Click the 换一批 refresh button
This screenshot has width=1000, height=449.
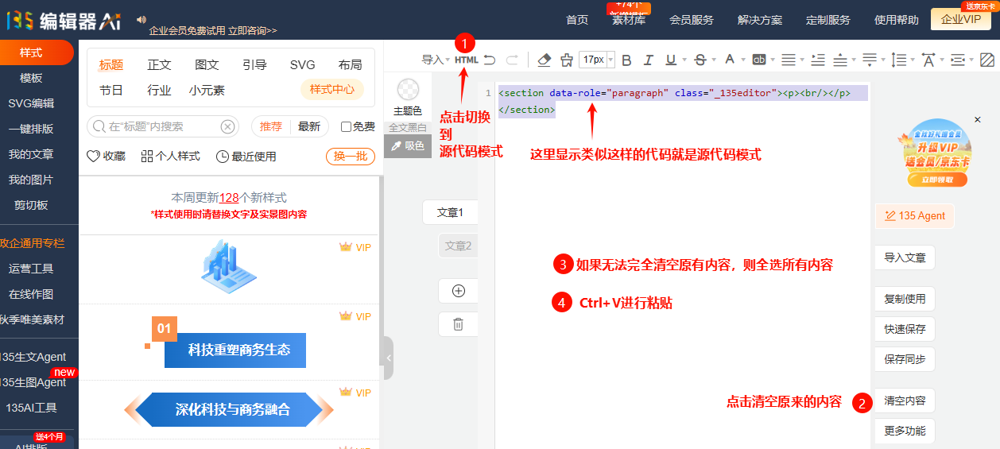click(x=349, y=156)
